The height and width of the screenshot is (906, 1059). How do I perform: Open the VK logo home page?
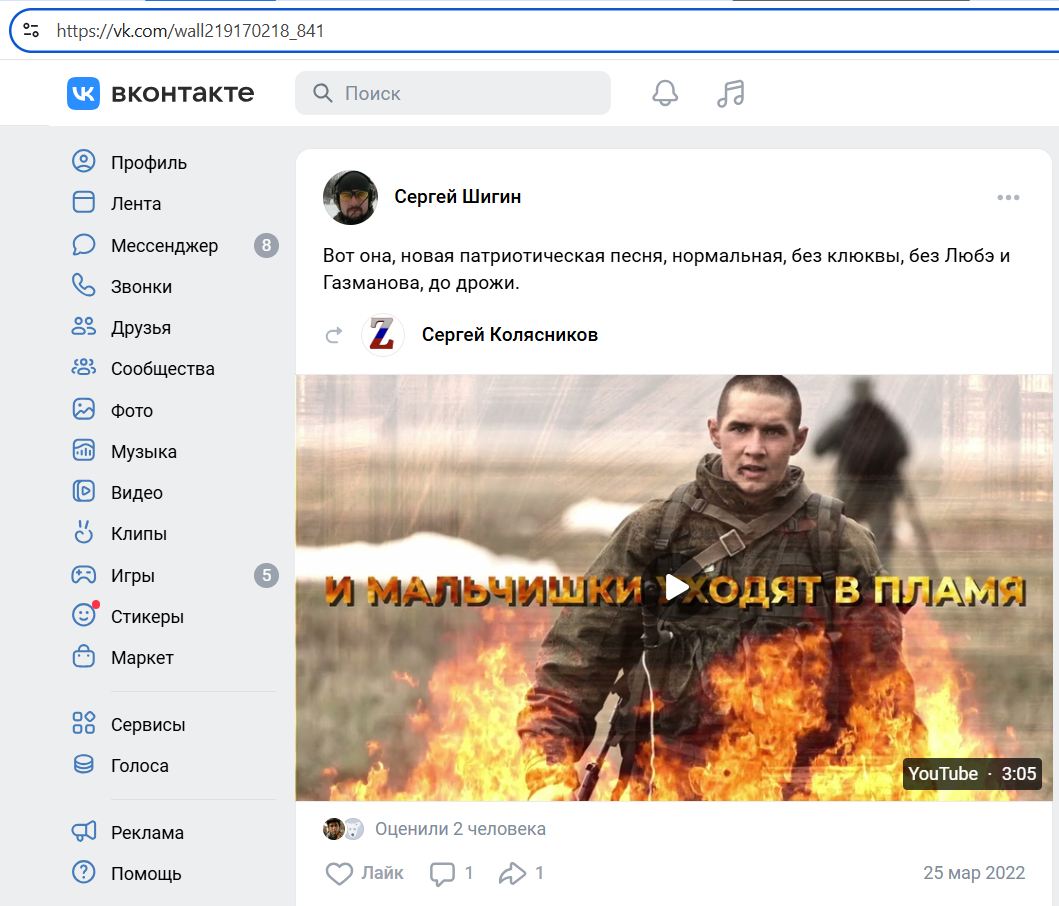[x=84, y=92]
